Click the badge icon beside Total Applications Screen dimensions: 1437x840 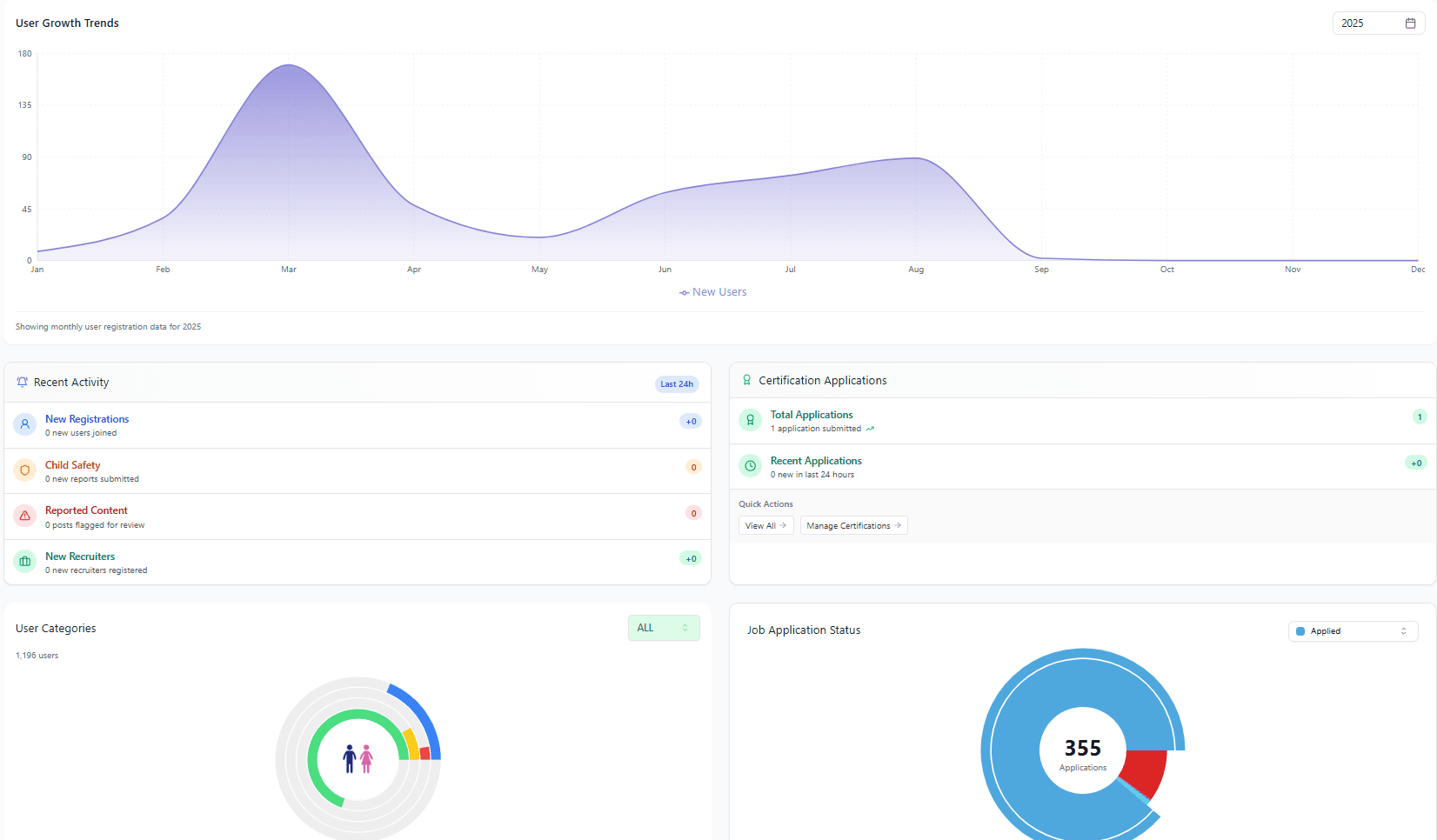750,420
